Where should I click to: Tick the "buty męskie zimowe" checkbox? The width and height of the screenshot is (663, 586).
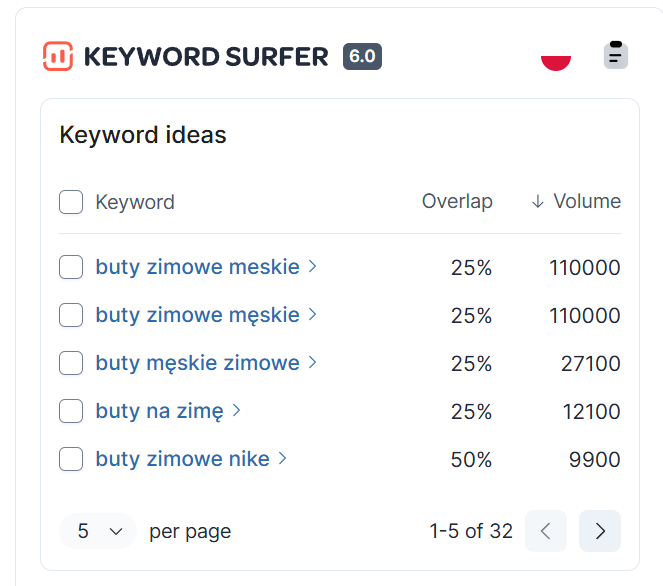click(71, 363)
